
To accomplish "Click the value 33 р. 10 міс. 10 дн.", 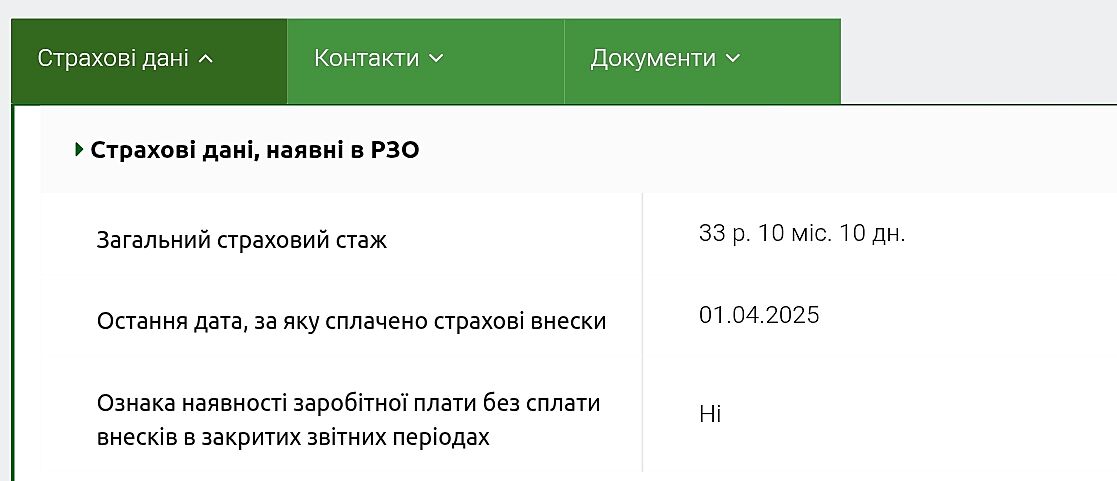I will (802, 234).
